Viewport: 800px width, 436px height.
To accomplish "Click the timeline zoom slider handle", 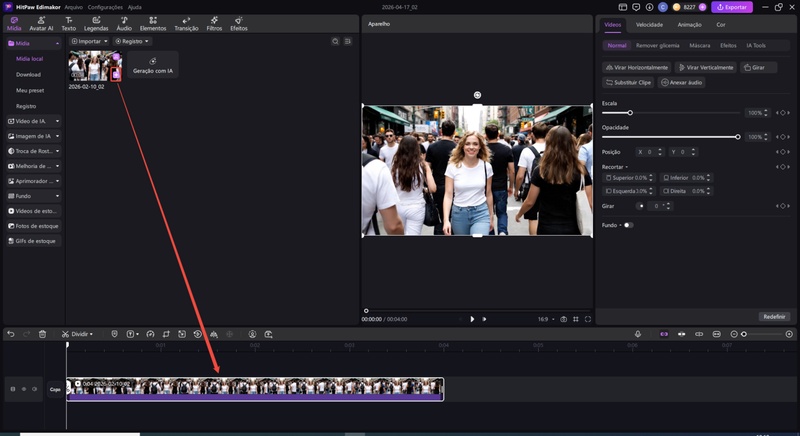I will click(744, 334).
